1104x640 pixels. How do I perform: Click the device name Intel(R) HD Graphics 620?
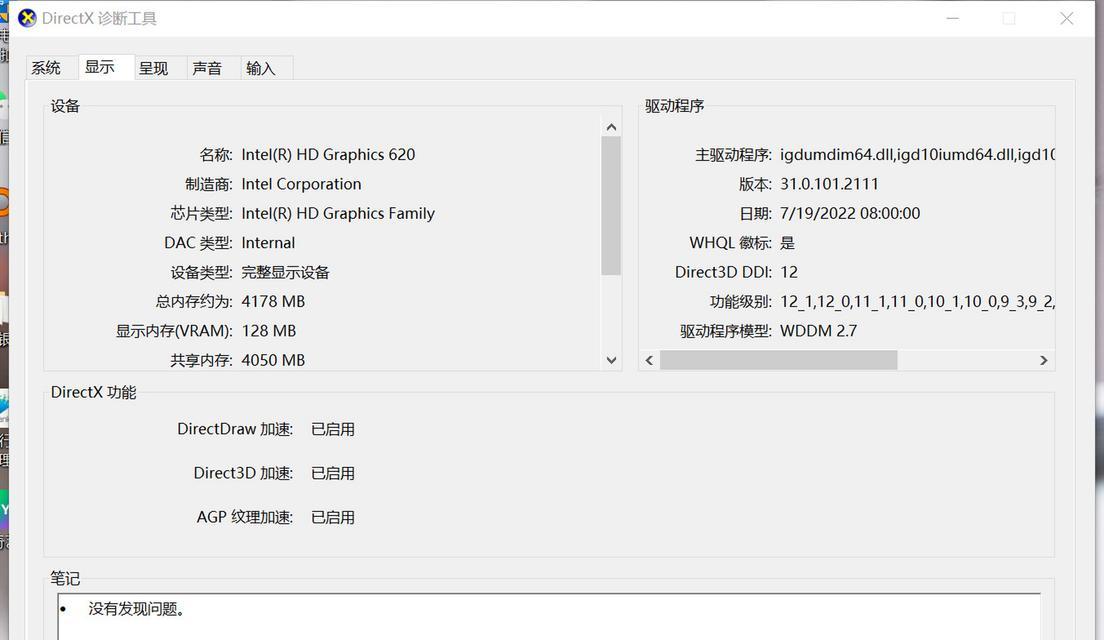pos(328,155)
